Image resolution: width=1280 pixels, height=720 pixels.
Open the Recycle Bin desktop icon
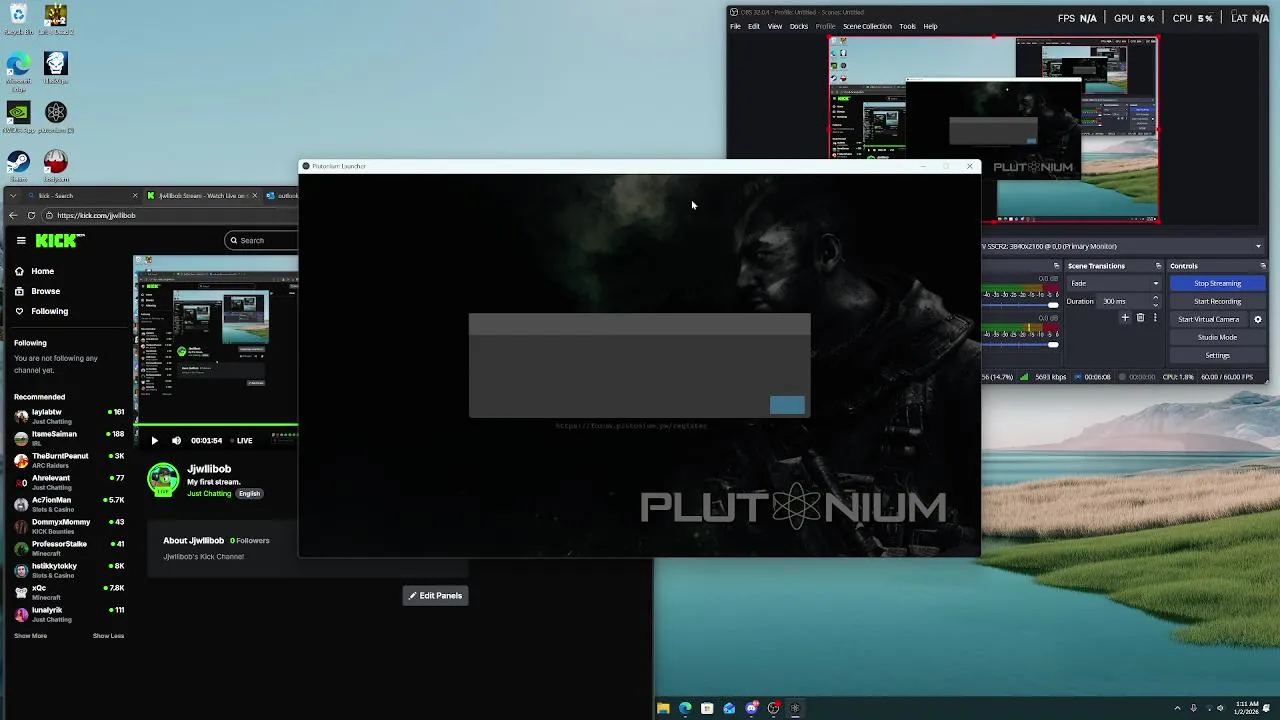(18, 17)
